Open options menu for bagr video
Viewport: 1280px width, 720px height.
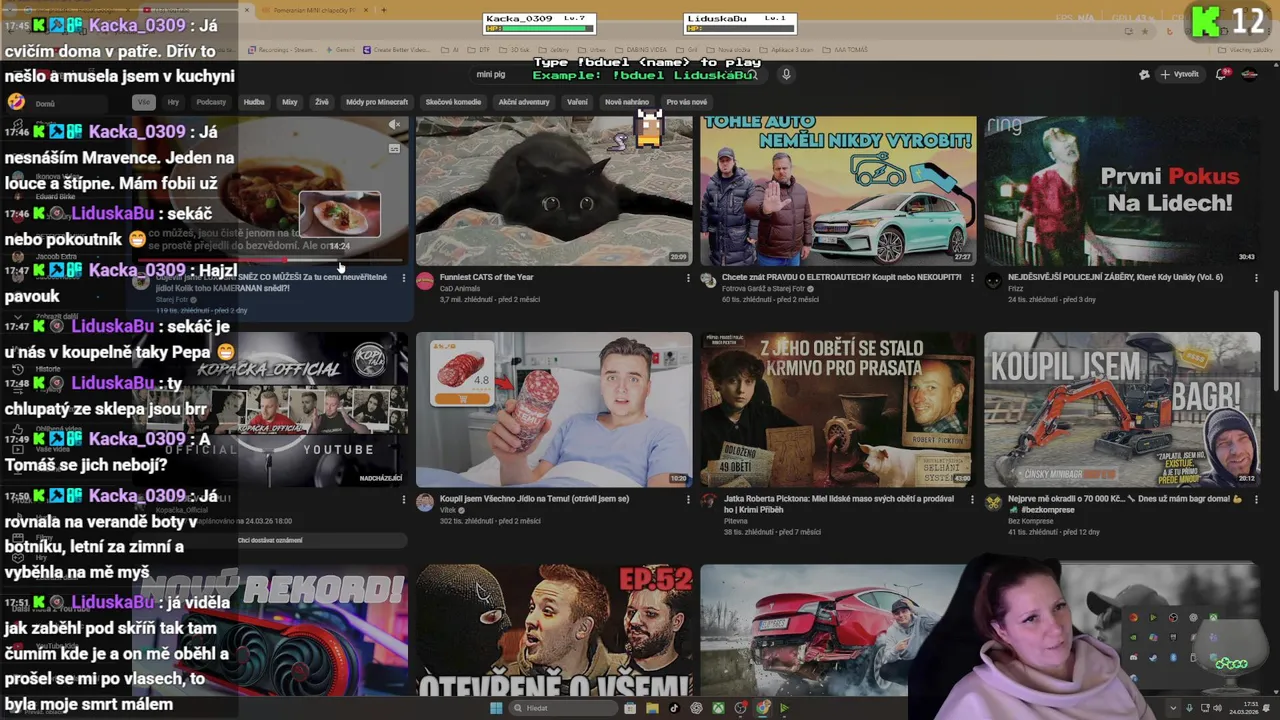click(1256, 499)
